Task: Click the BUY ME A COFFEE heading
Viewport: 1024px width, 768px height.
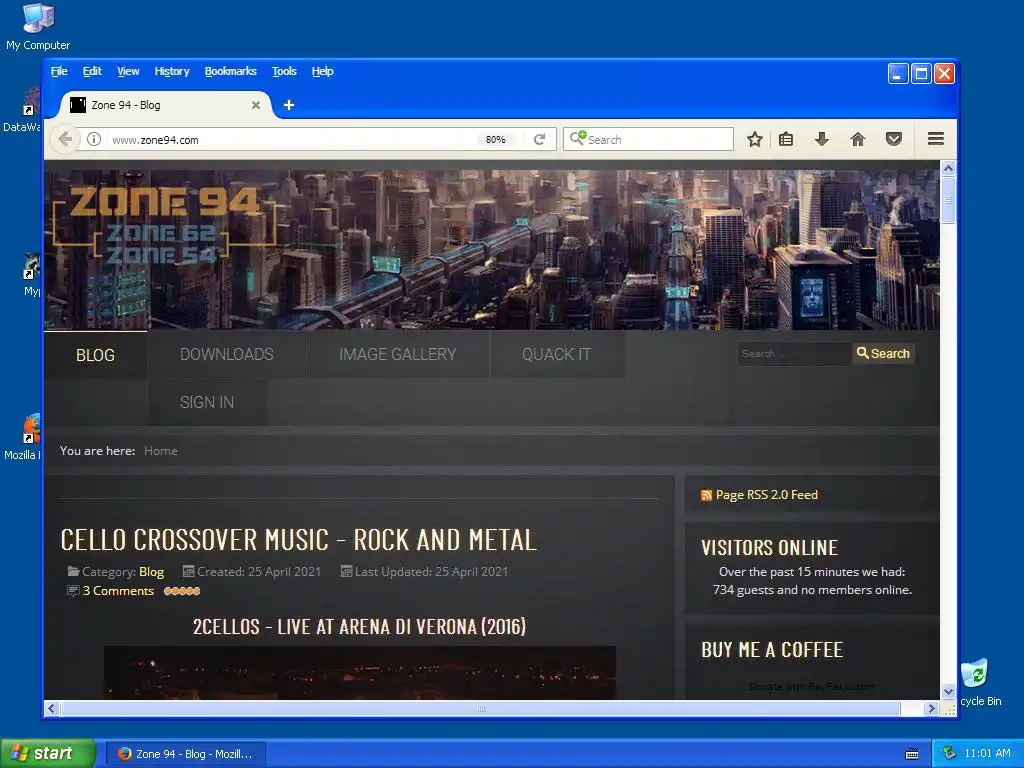Action: 772,650
